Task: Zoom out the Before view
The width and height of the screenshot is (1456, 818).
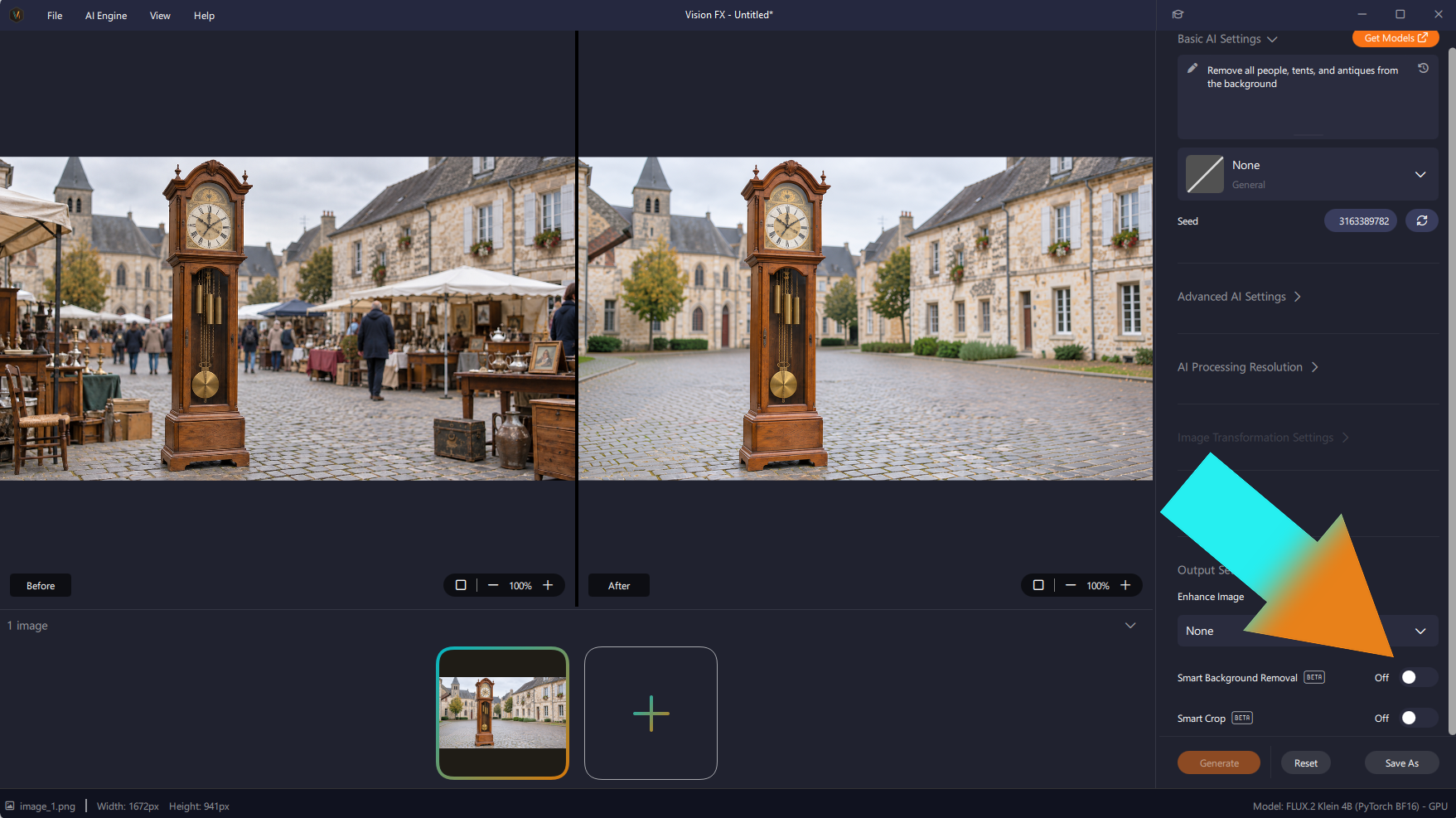Action: [493, 585]
